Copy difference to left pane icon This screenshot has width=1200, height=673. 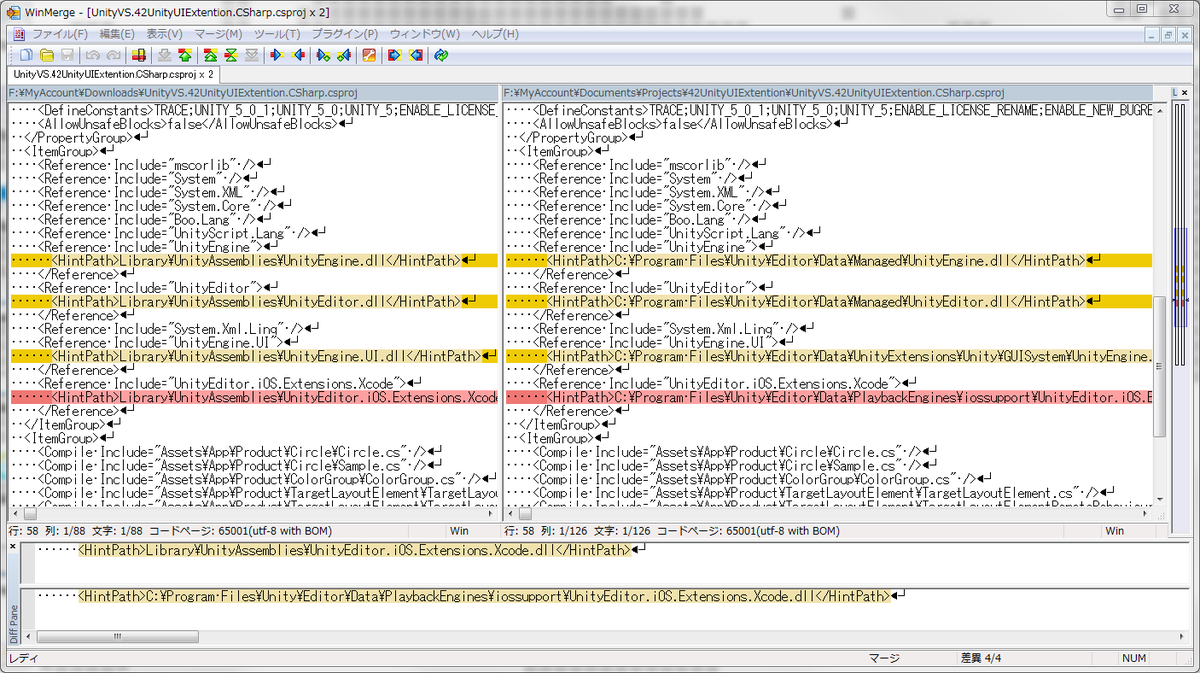pyautogui.click(x=297, y=55)
